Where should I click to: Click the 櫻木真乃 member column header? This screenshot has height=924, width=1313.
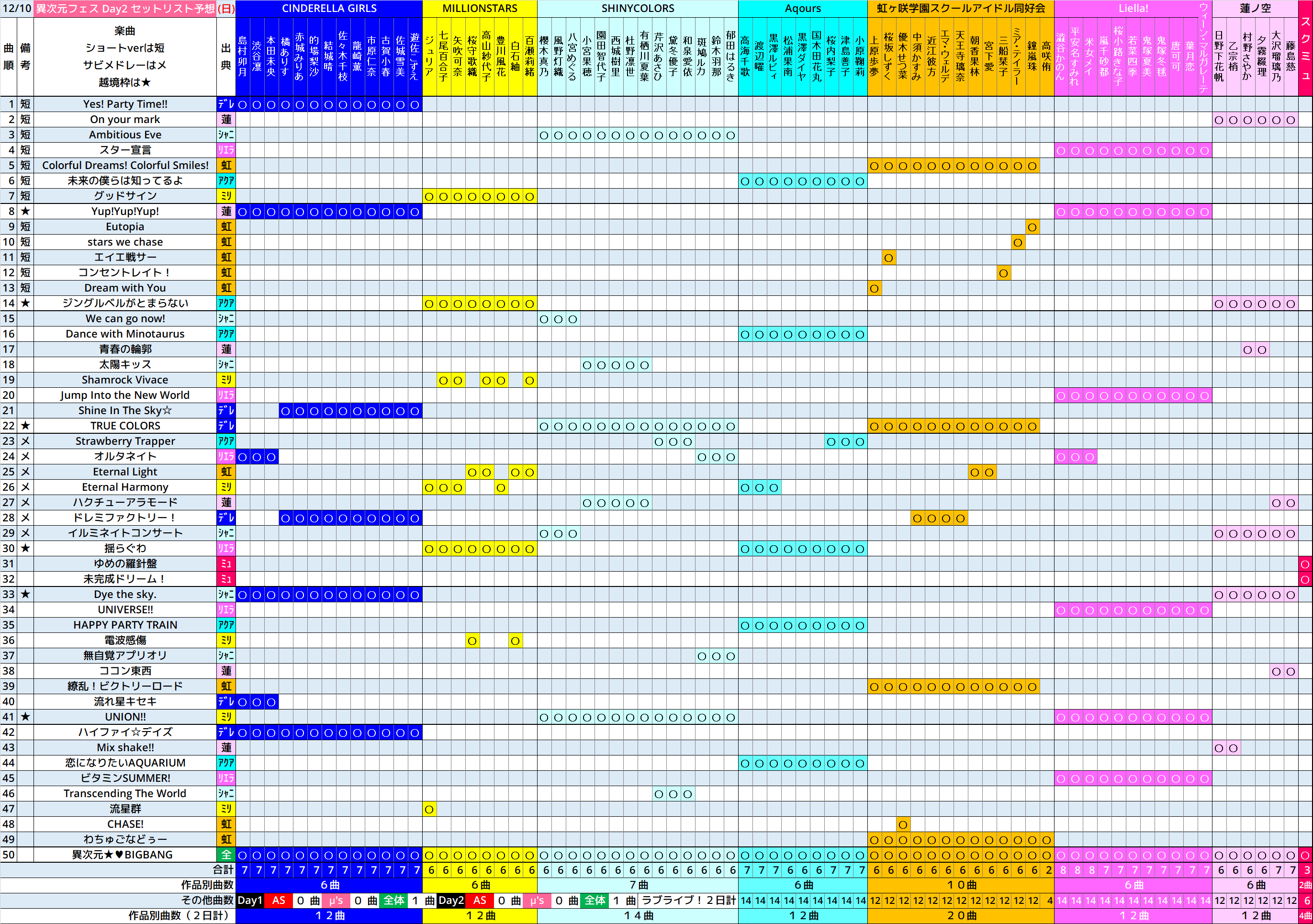pos(544,56)
